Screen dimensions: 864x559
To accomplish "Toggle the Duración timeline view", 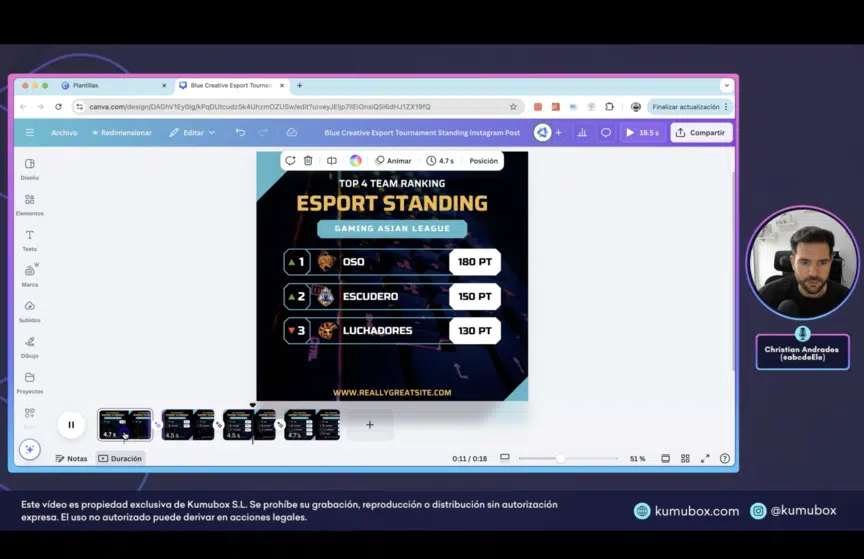I will click(120, 458).
